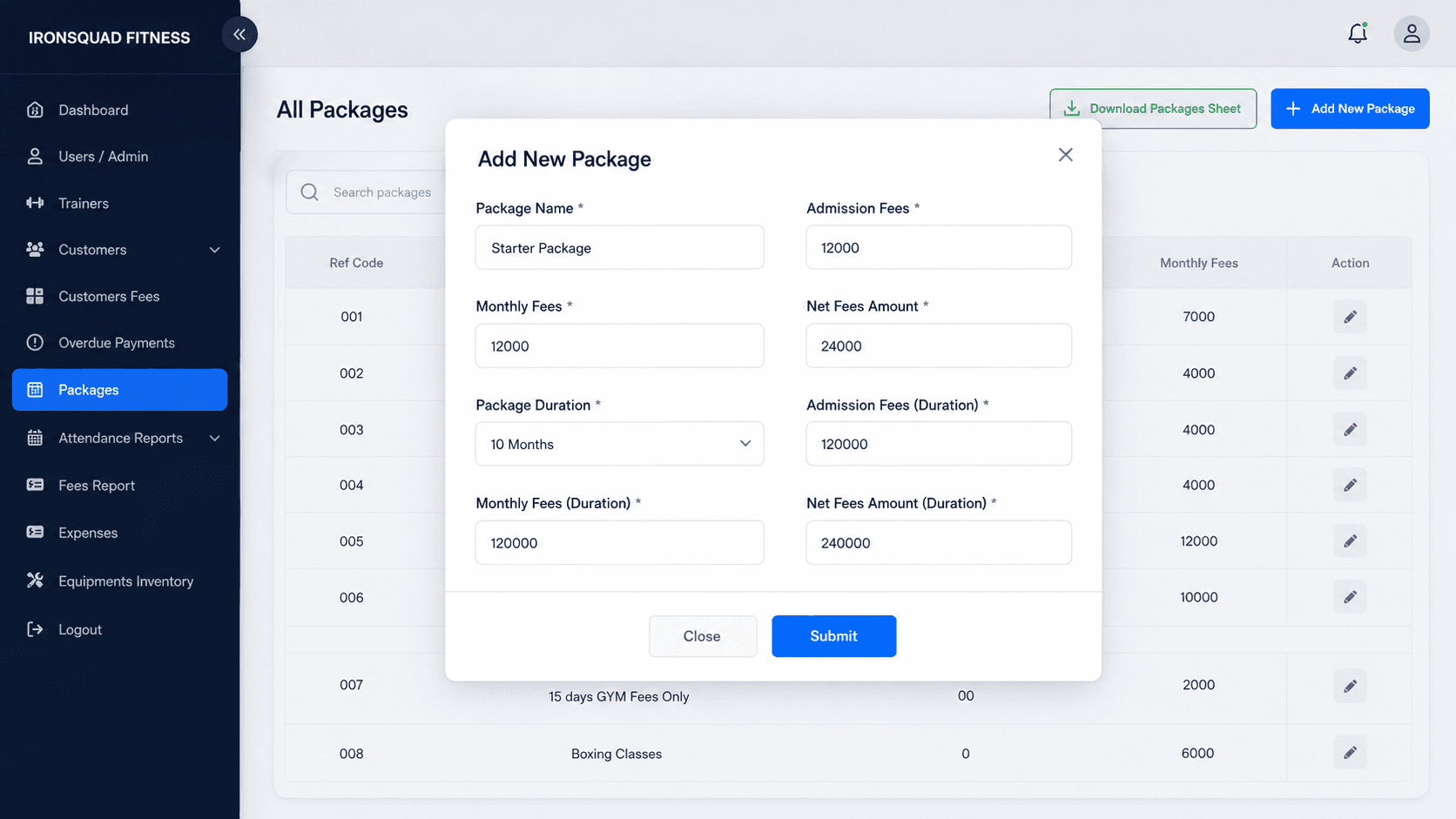Click the Expenses card icon
Viewport: 1456px width, 819px height.
click(35, 532)
